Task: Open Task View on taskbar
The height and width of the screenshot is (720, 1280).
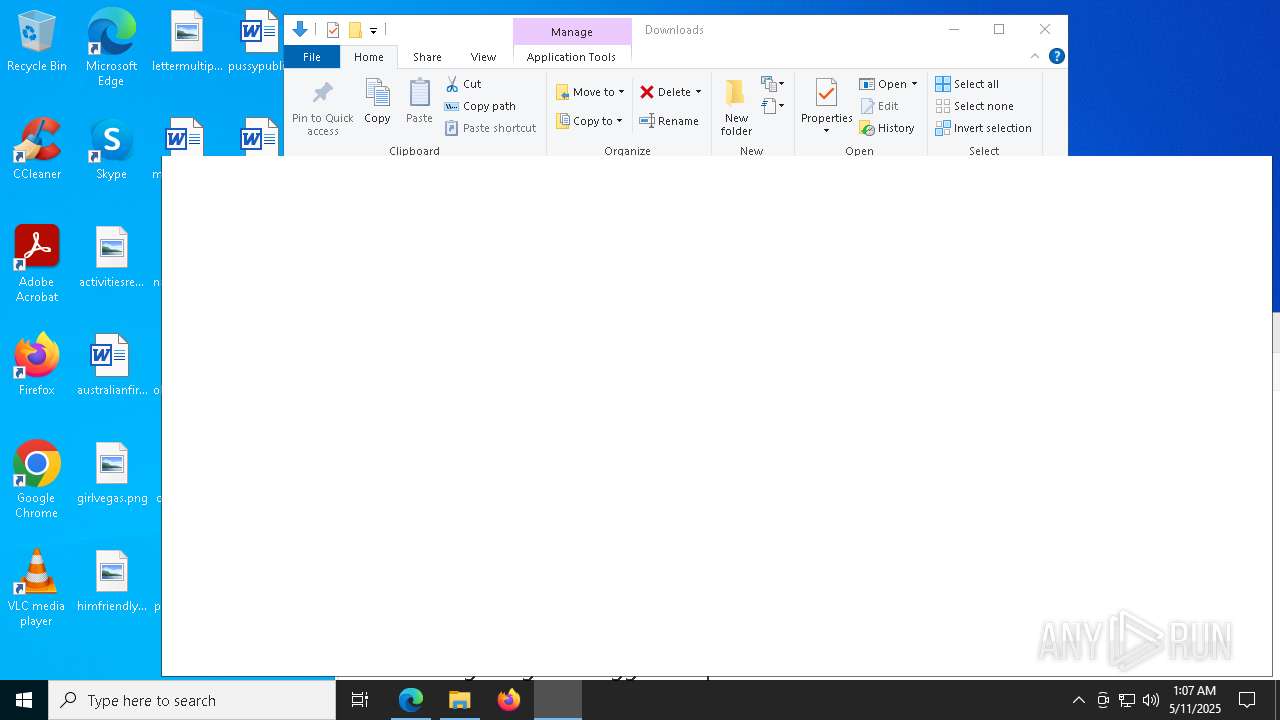Action: [x=360, y=700]
